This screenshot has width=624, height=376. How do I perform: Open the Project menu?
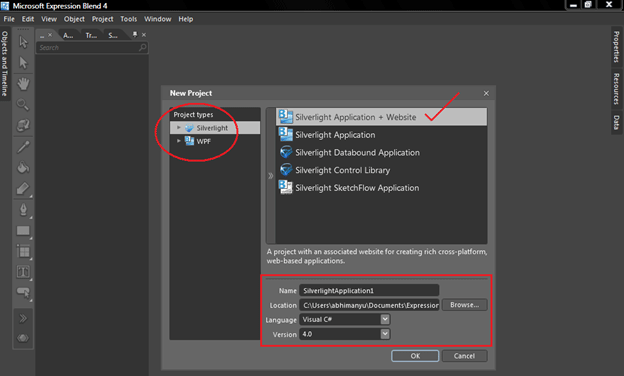tap(102, 19)
